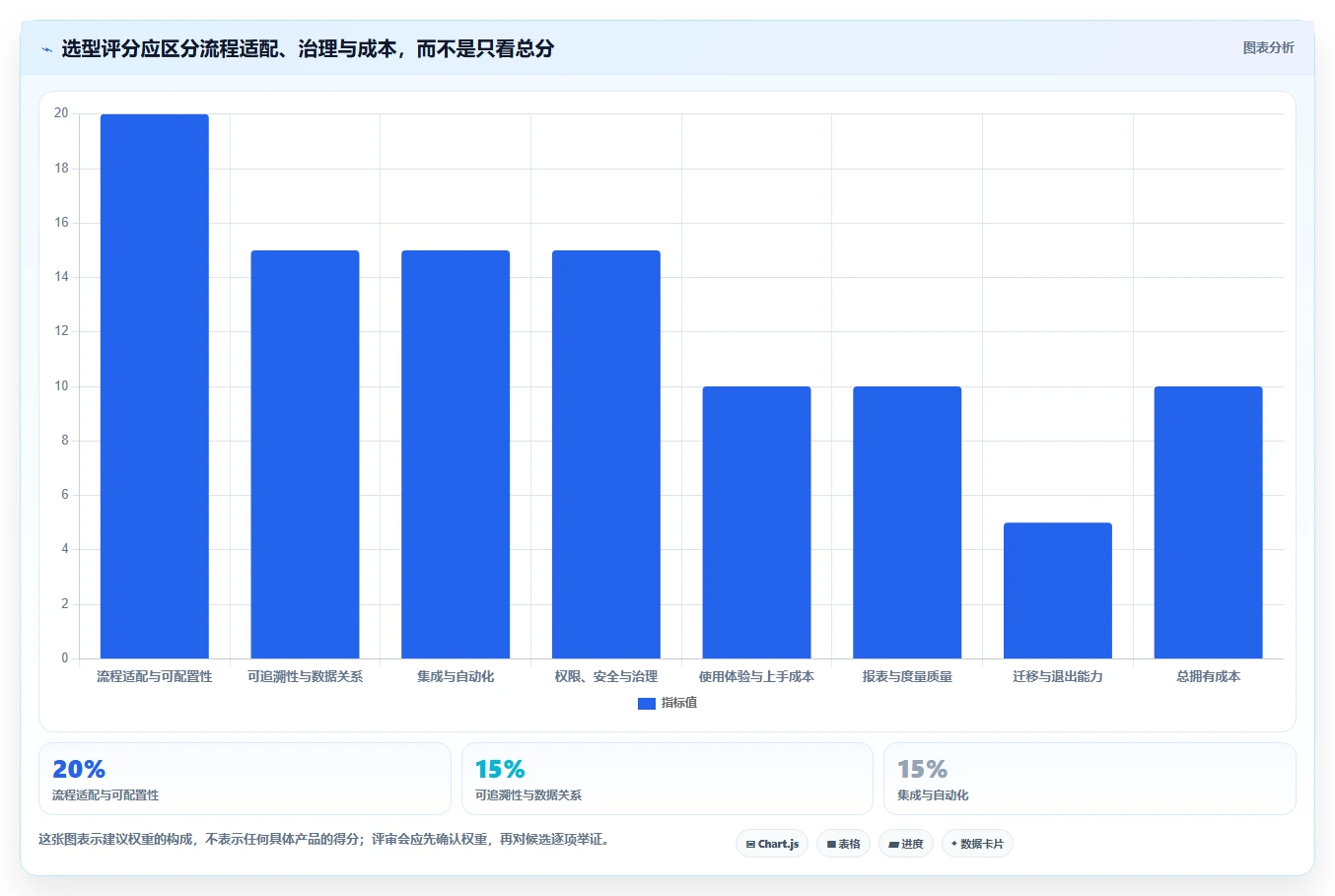Screen dimensions: 1335x896
Task: Click the 报表与度量质量 axis label
Action: pyautogui.click(x=907, y=677)
